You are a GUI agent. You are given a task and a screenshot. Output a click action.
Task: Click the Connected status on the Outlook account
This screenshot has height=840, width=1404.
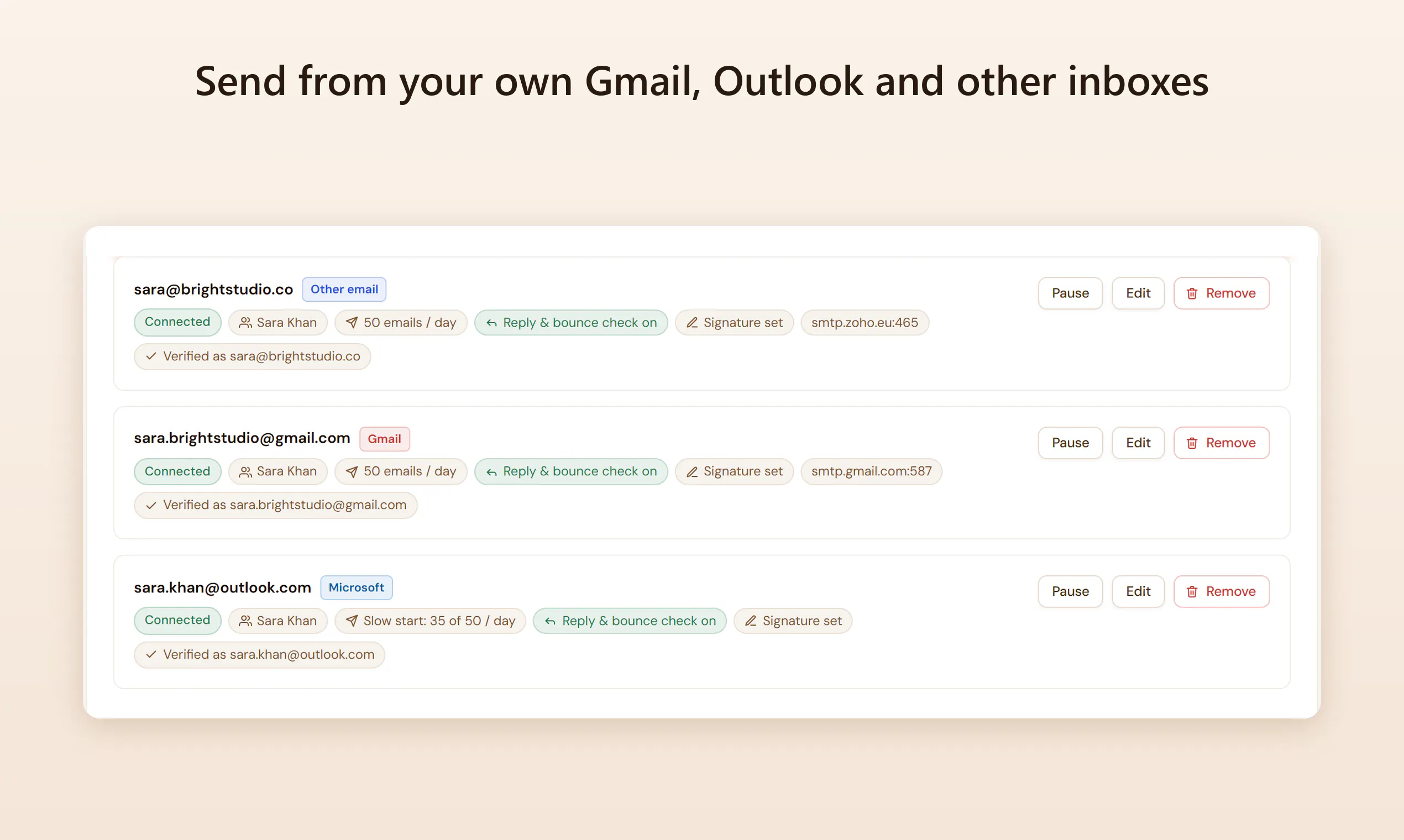(177, 621)
